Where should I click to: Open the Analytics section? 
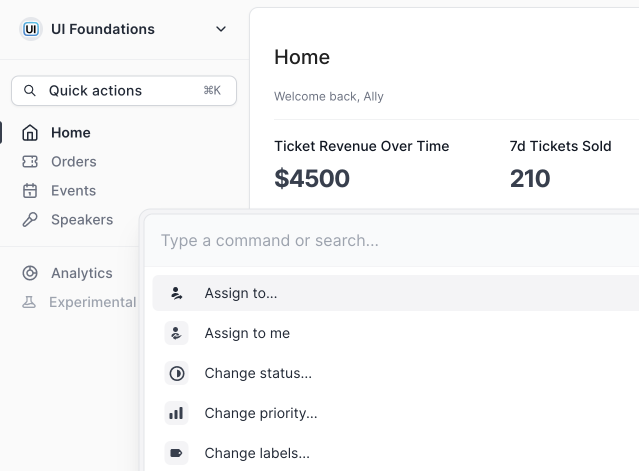tap(82, 273)
